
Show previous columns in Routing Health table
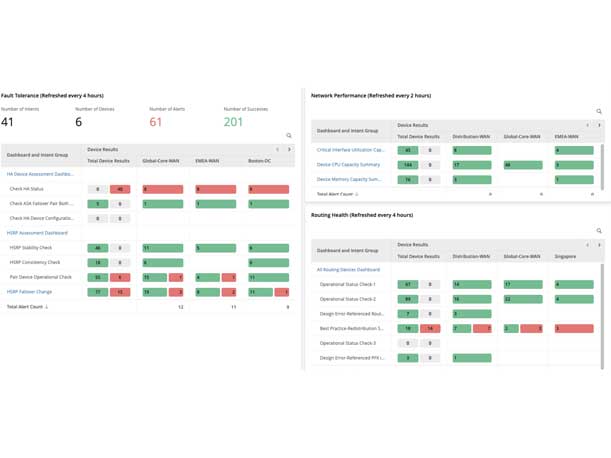coord(587,245)
